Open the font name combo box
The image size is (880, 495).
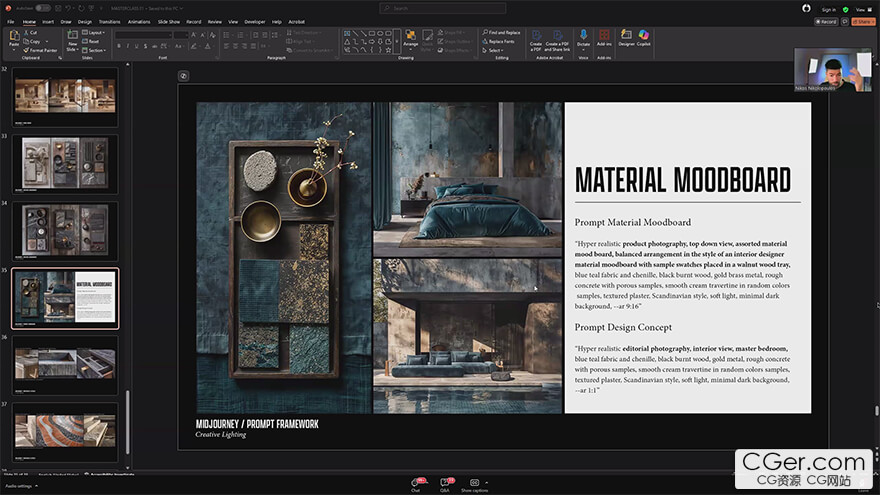pyautogui.click(x=143, y=35)
